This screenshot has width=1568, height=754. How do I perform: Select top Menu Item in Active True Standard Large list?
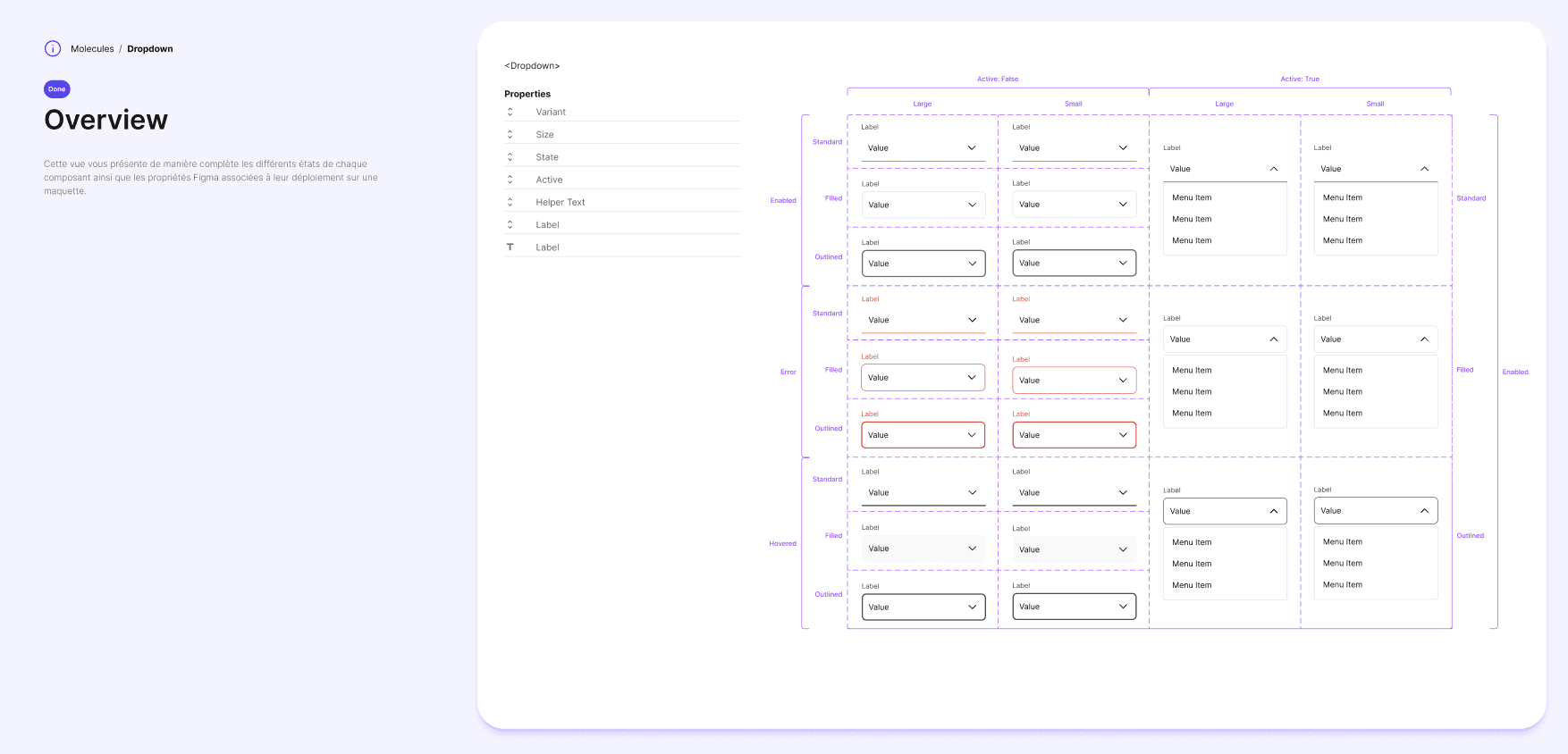point(1225,197)
